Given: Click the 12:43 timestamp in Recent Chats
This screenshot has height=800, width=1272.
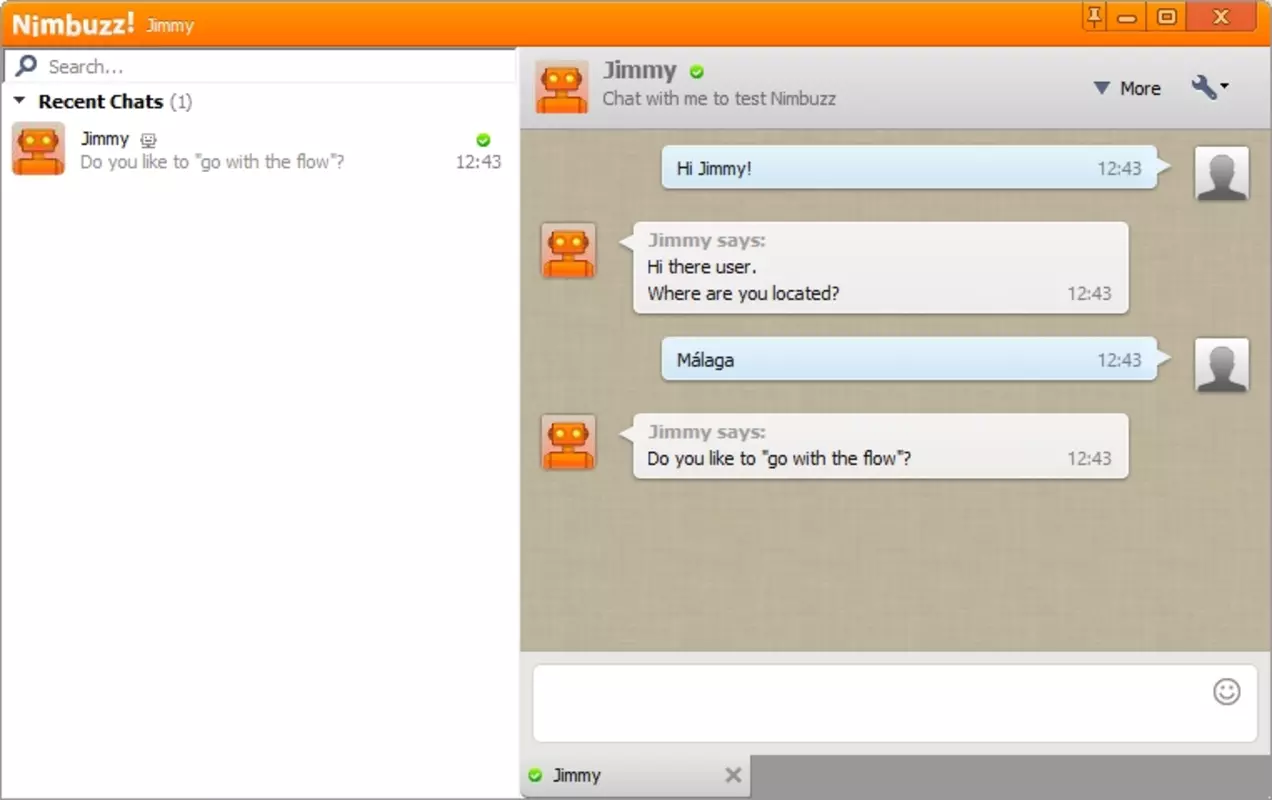Looking at the screenshot, I should [x=478, y=161].
